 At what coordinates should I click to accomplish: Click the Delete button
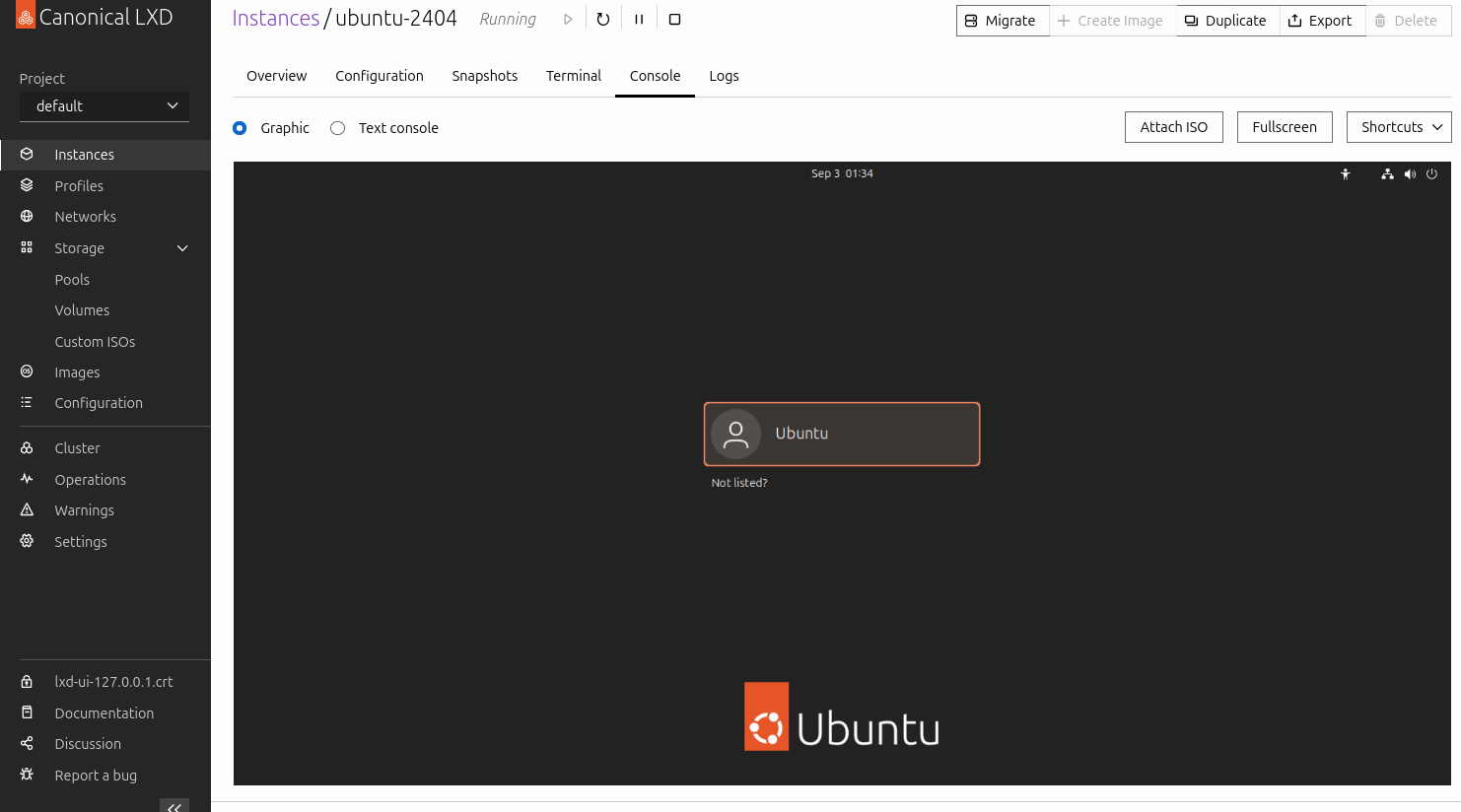coord(1408,21)
